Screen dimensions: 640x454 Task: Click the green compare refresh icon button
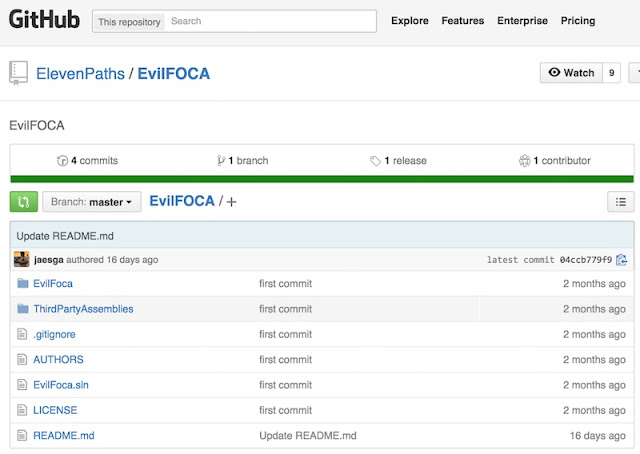click(x=23, y=202)
